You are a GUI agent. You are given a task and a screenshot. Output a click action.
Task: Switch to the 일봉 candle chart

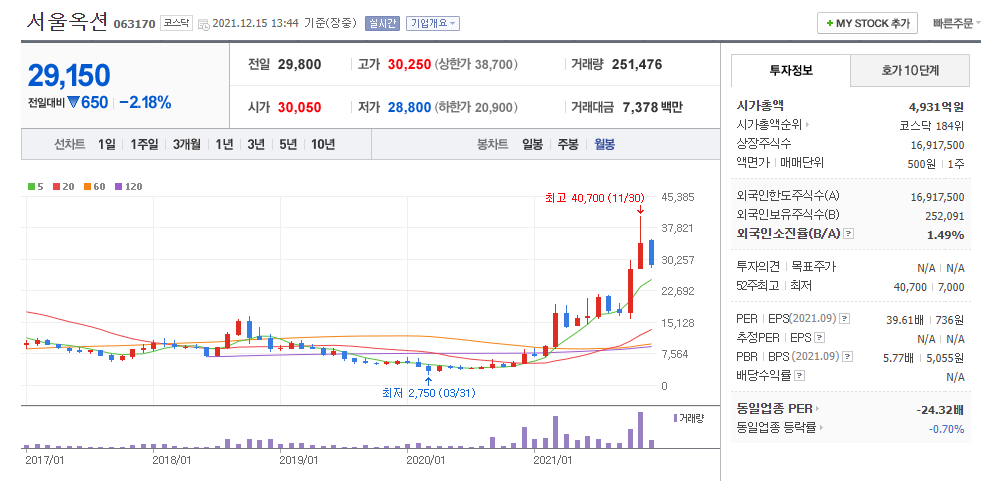click(532, 144)
